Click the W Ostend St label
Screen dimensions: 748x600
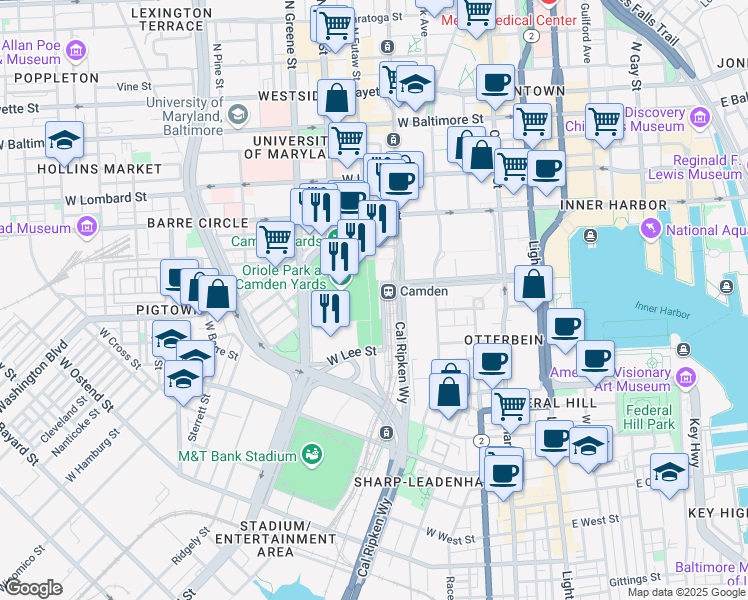point(86,383)
